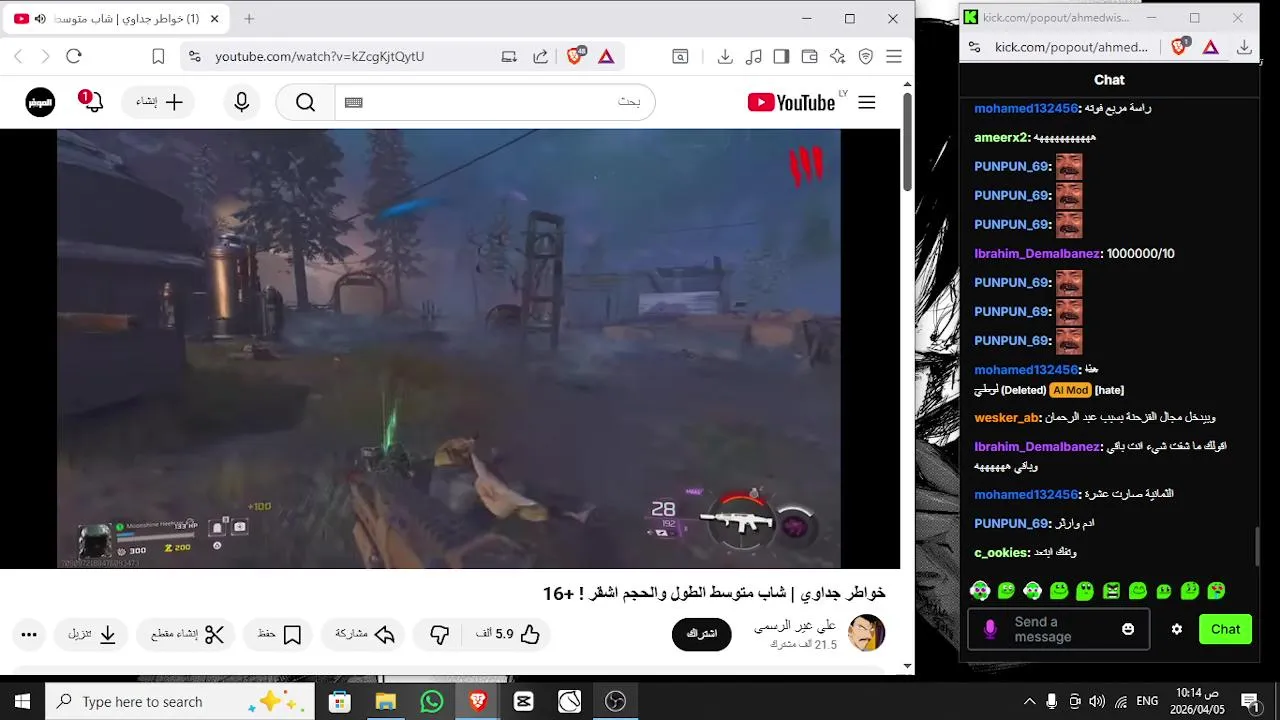The image size is (1280, 720).
Task: Open the channel avatar below the video
Action: (x=866, y=633)
